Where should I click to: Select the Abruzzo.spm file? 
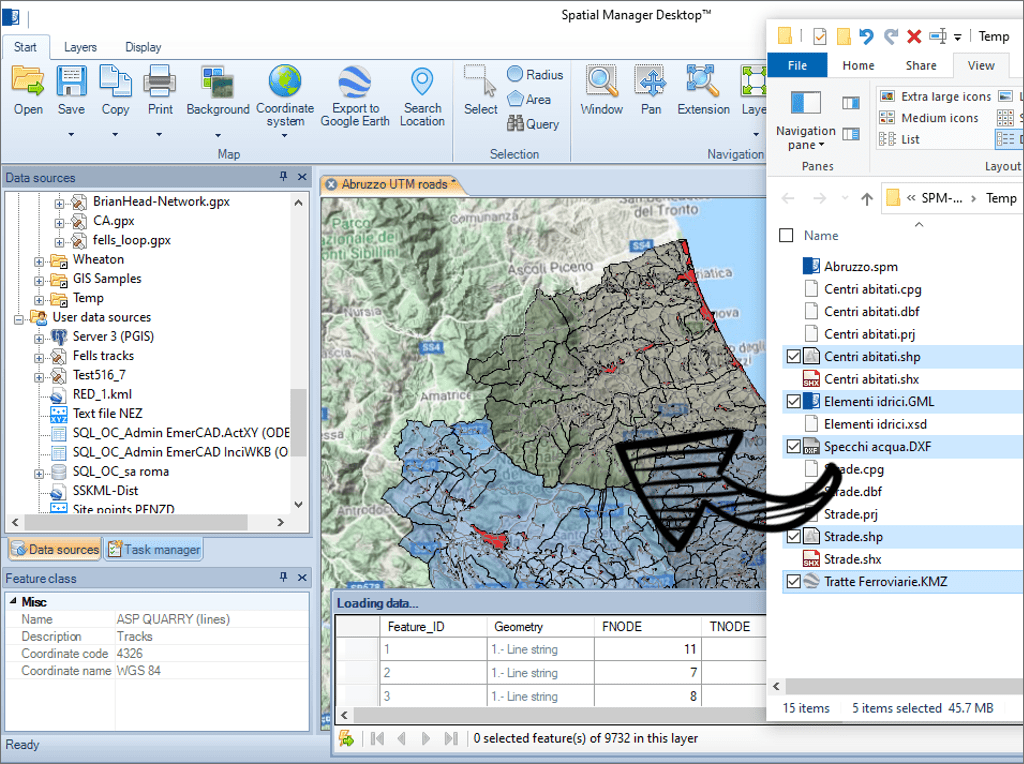coord(860,266)
